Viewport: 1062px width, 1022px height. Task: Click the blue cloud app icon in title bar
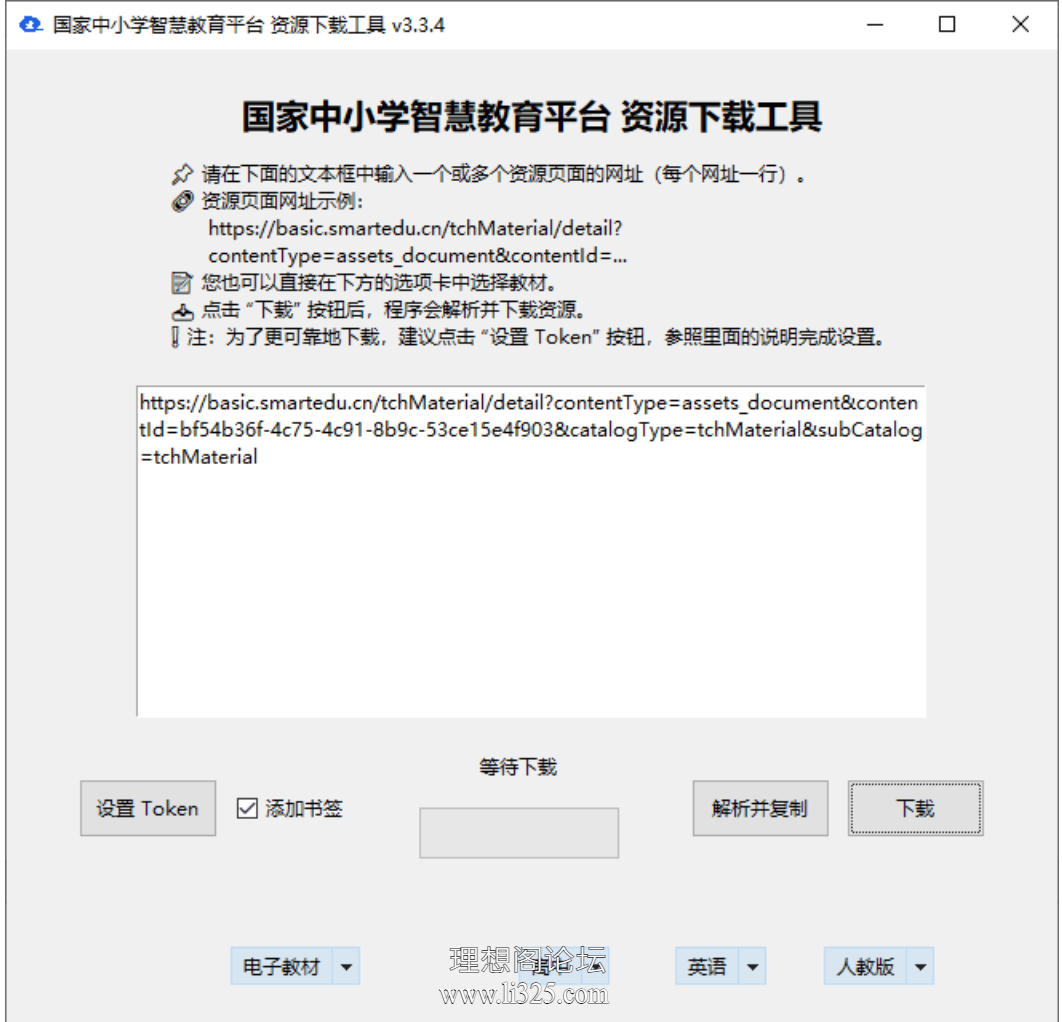tap(30, 25)
